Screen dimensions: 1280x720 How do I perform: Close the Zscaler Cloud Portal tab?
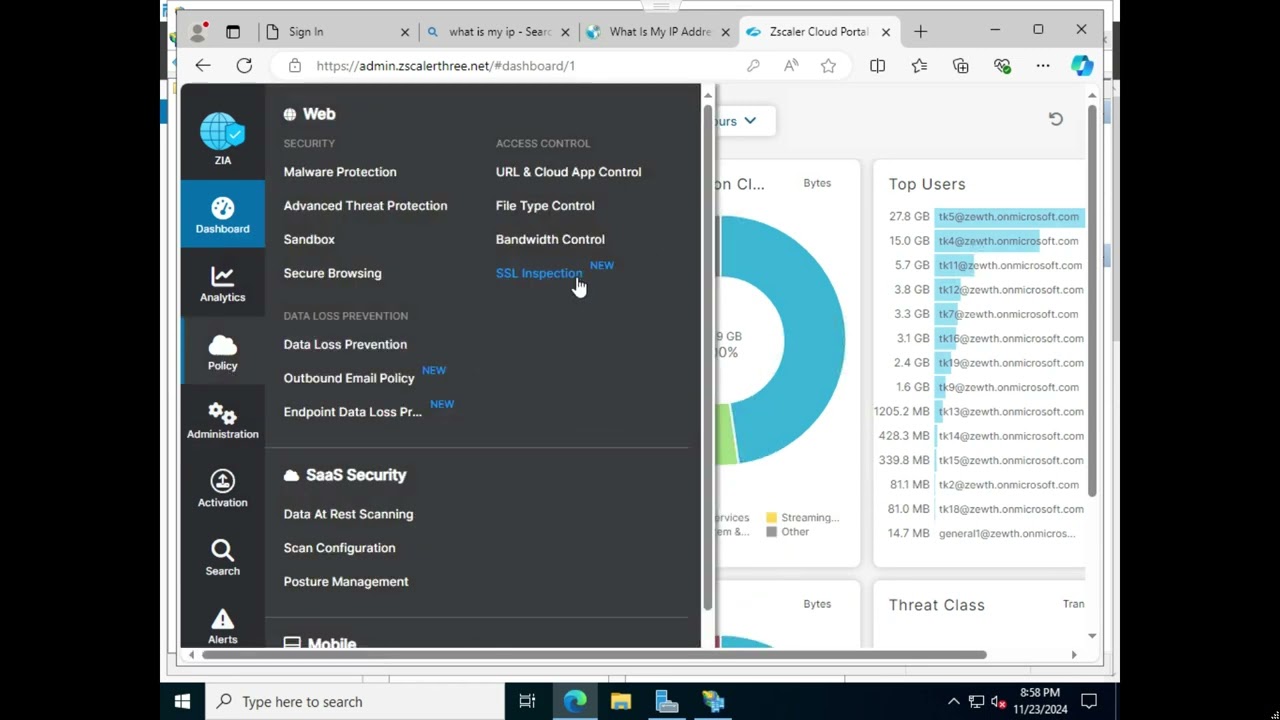[885, 32]
